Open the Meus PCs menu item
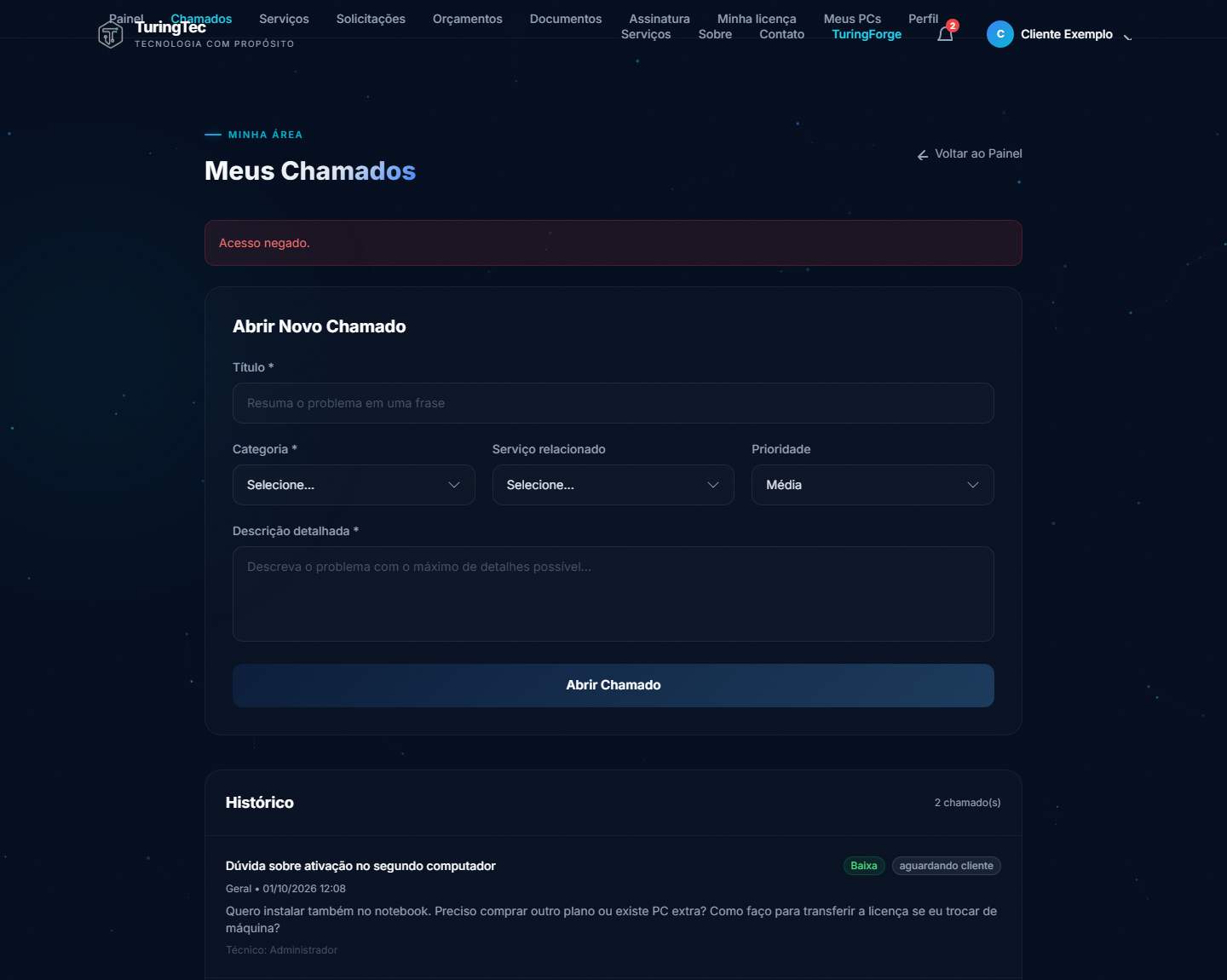 (x=852, y=19)
